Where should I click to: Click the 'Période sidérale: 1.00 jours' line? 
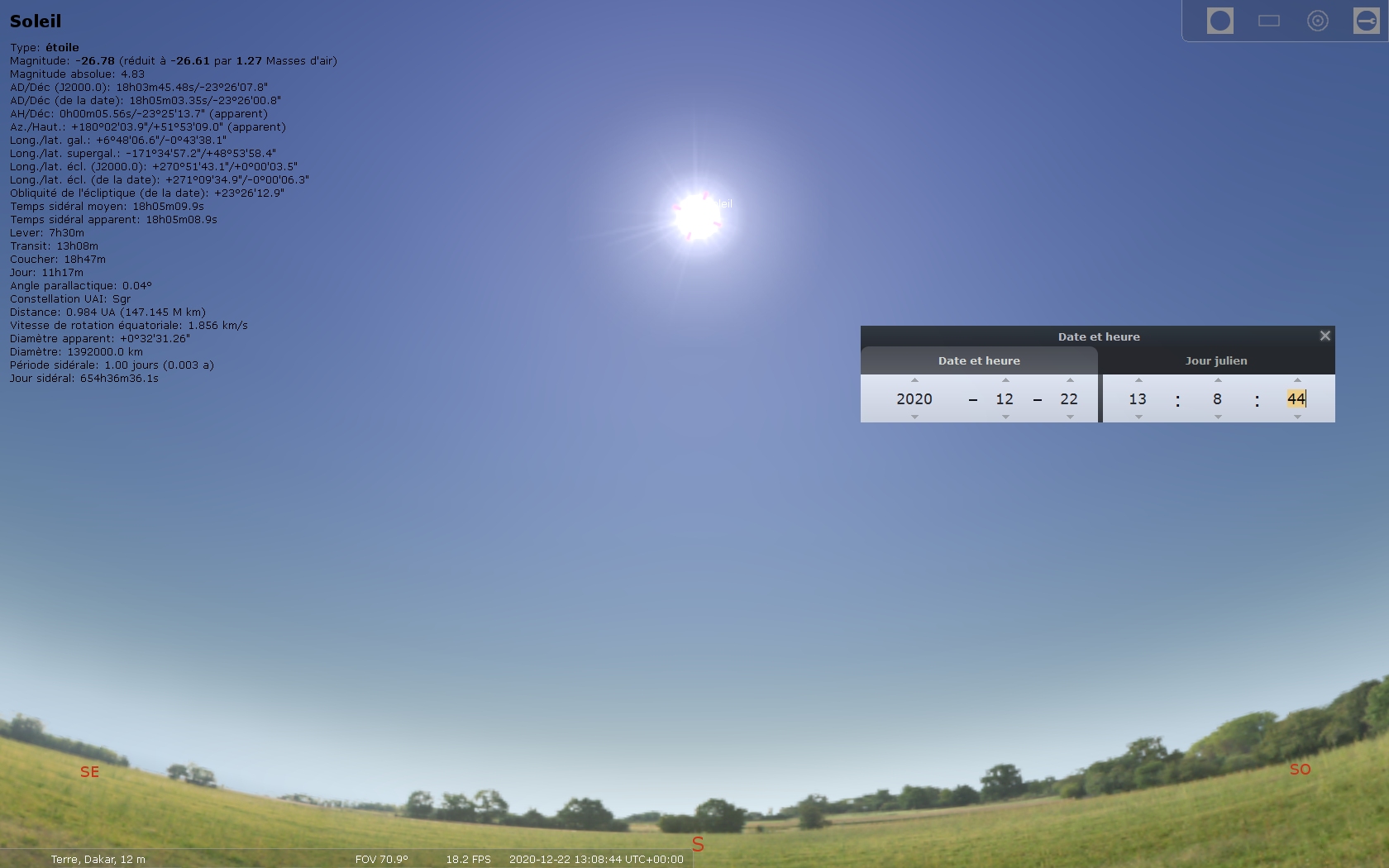pos(112,365)
